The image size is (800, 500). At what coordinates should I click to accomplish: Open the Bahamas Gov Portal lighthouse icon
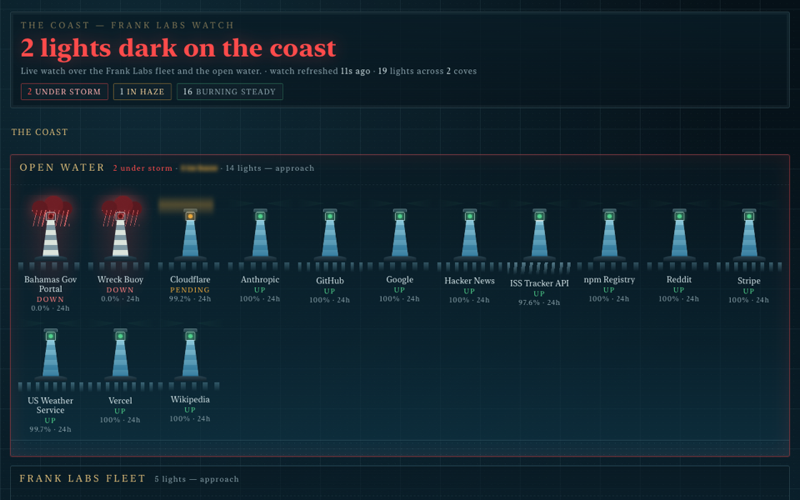[x=51, y=230]
